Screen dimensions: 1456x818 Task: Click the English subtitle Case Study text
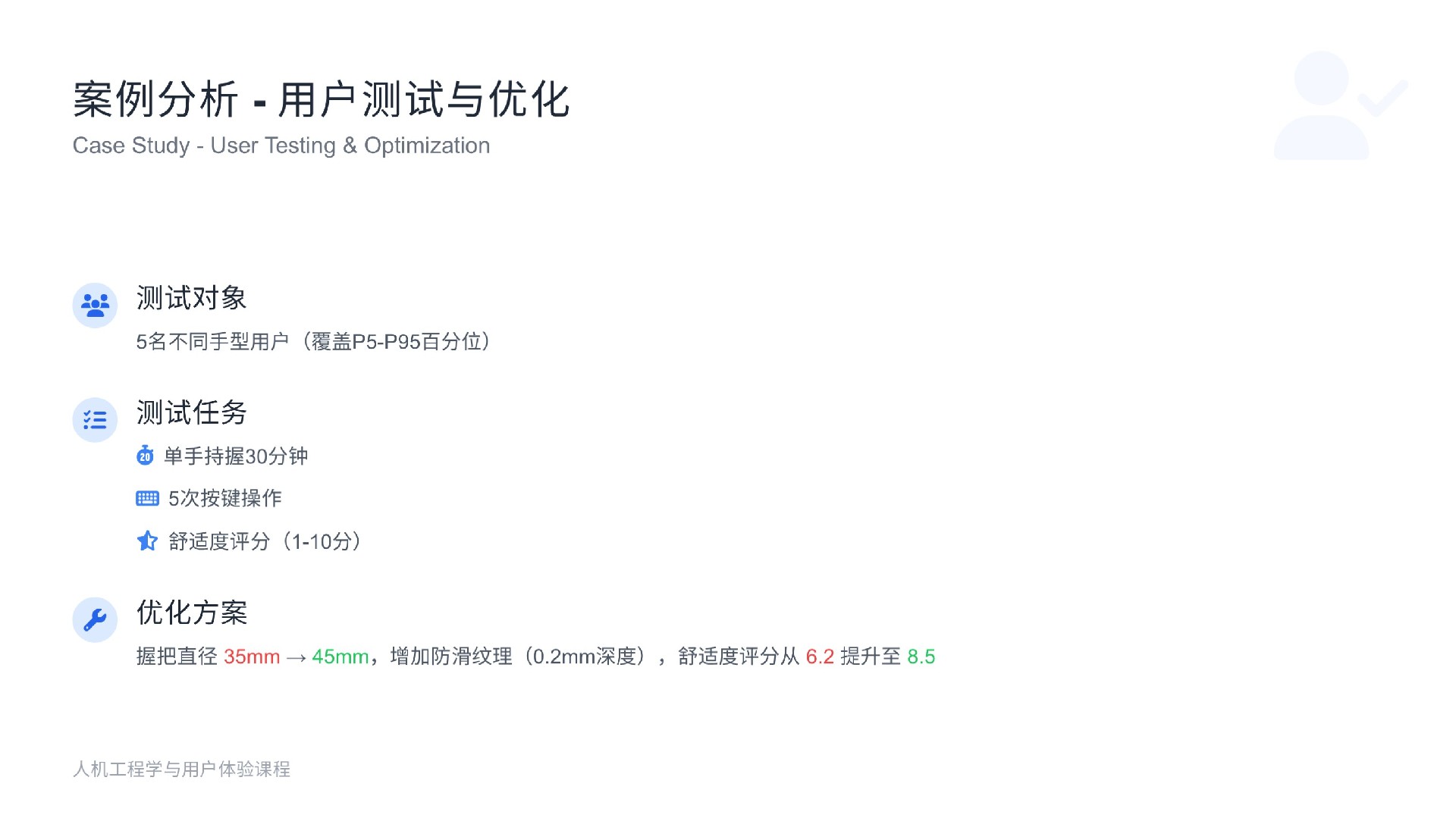click(281, 146)
